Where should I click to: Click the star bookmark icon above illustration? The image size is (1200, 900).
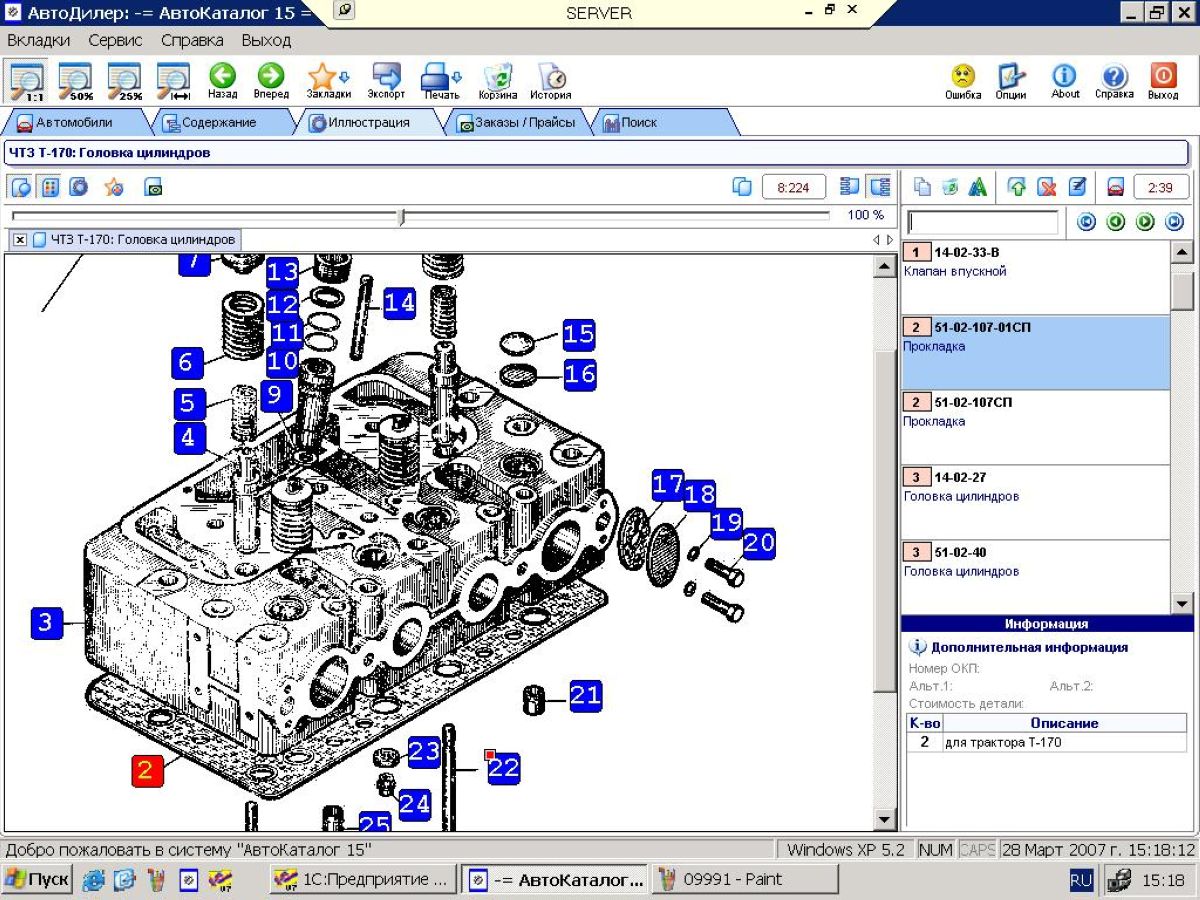click(114, 187)
